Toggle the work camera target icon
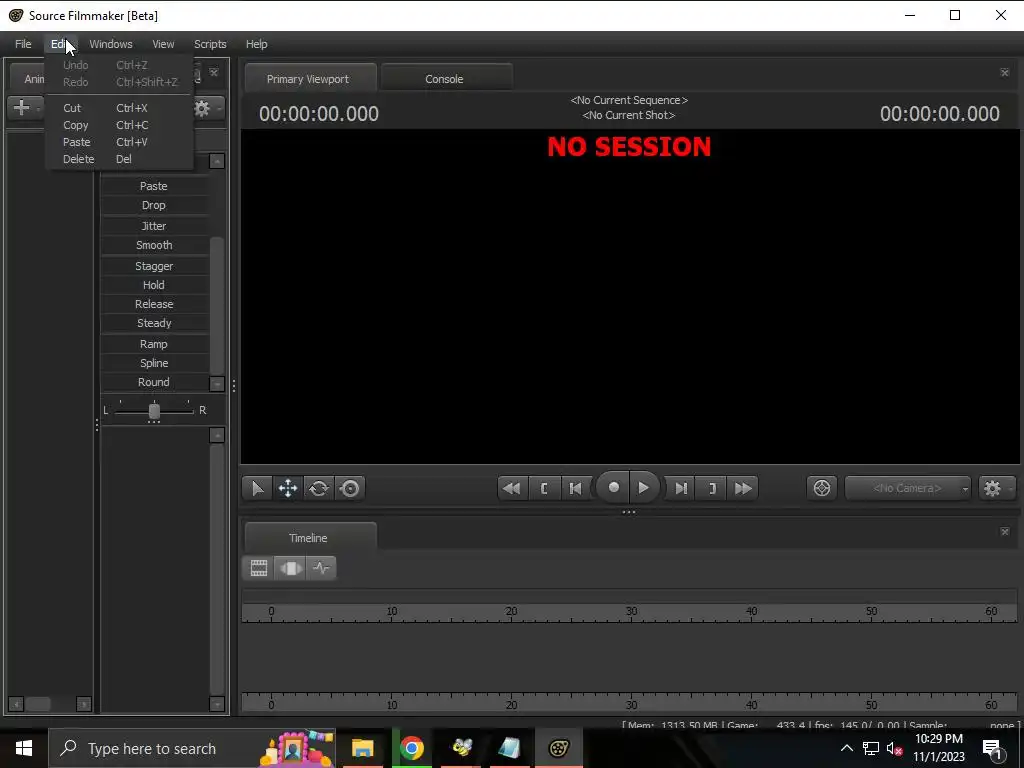 (x=822, y=488)
